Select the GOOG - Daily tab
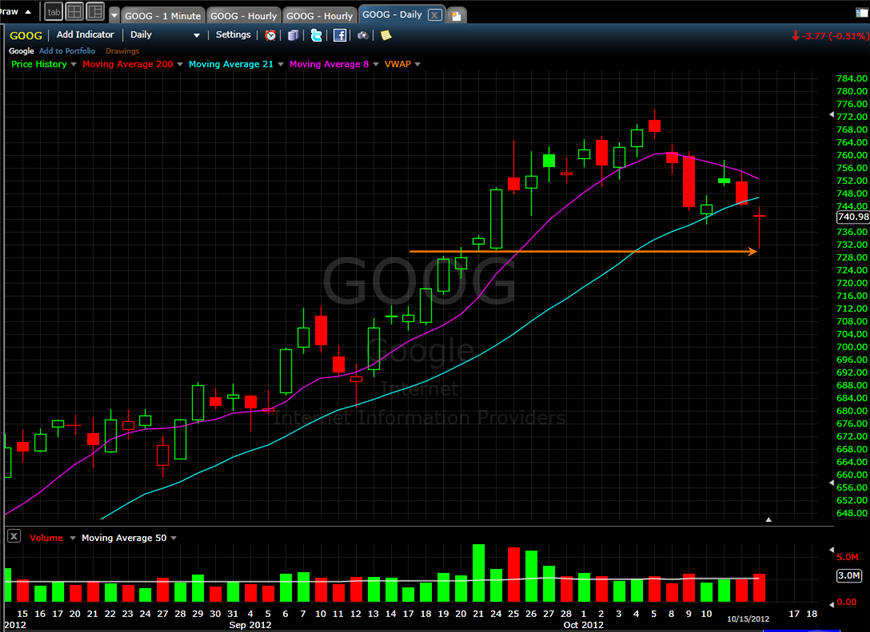 [x=392, y=14]
